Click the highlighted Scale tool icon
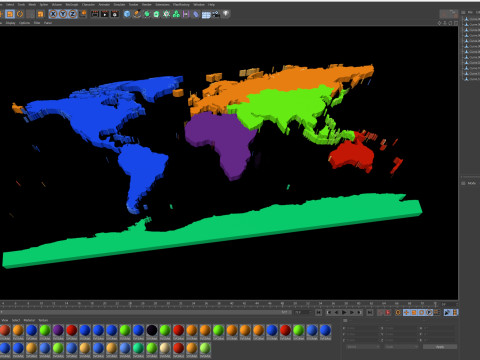 pos(10,14)
